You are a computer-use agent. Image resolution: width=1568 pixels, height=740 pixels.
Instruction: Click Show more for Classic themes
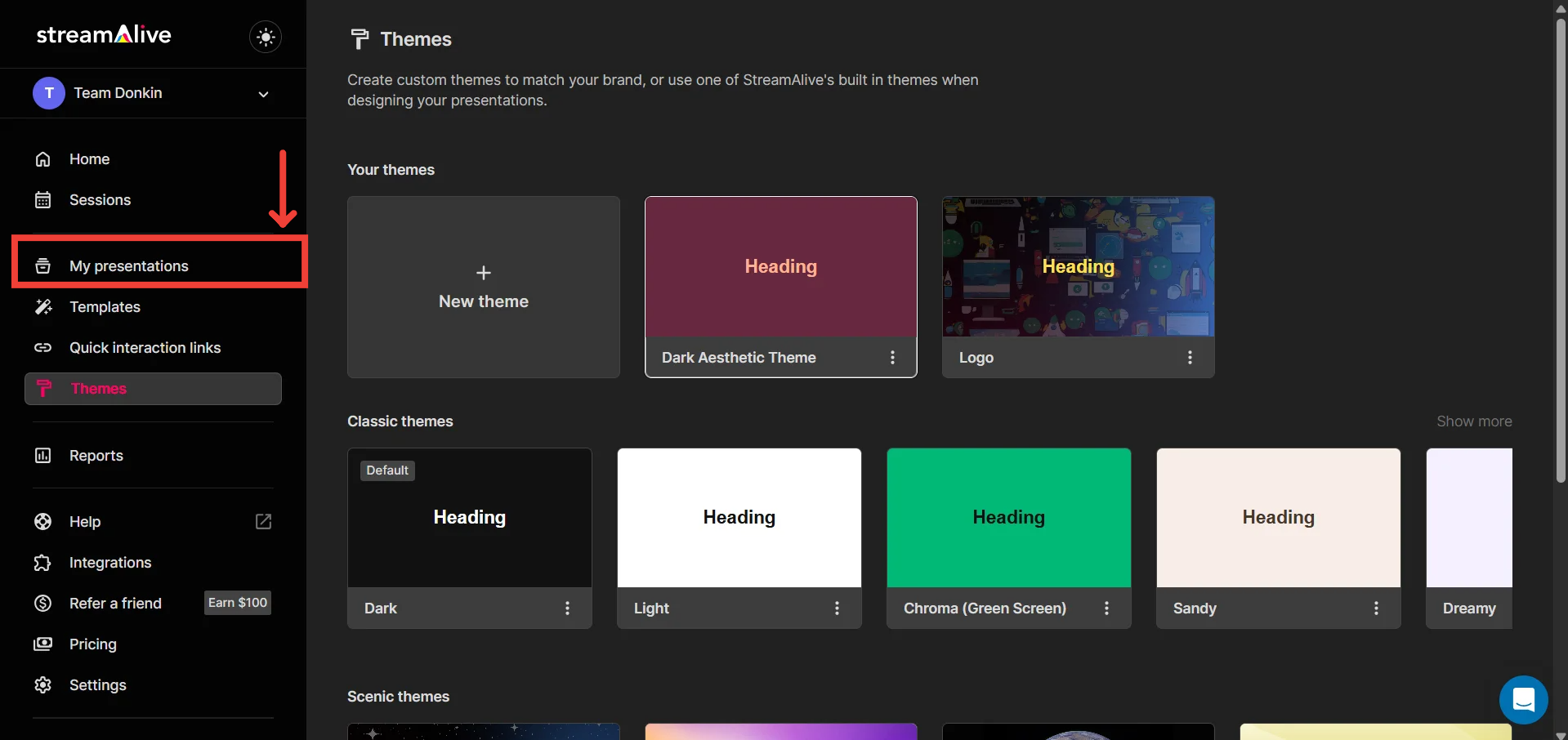(x=1474, y=421)
